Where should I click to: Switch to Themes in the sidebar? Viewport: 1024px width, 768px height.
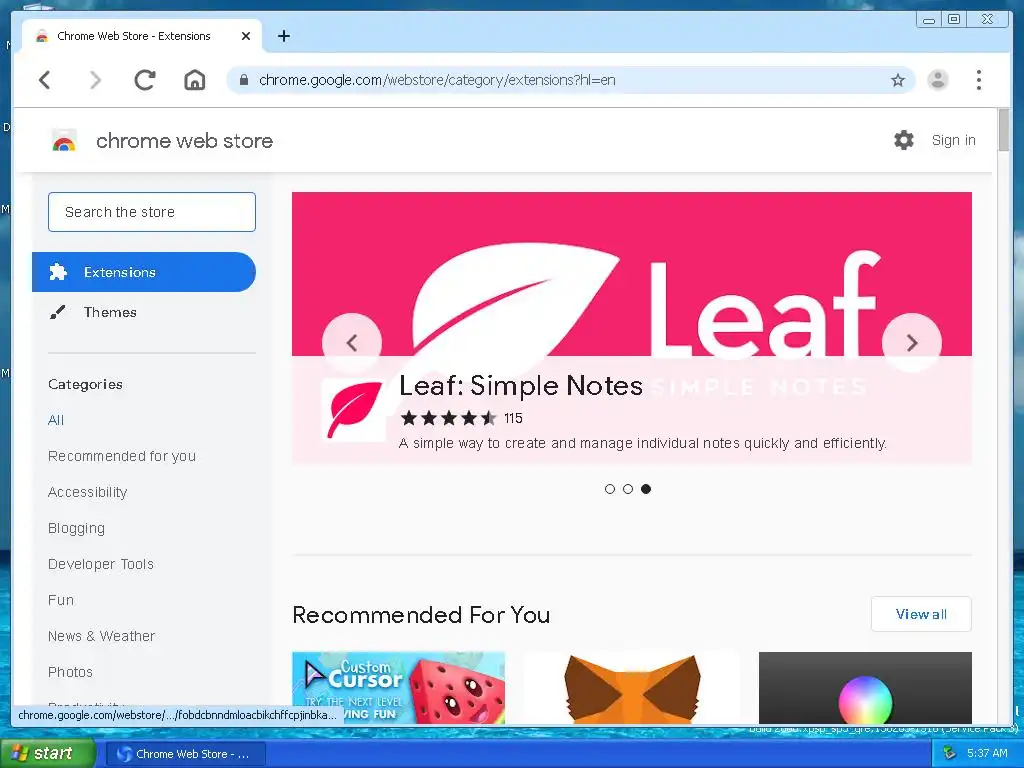(110, 312)
